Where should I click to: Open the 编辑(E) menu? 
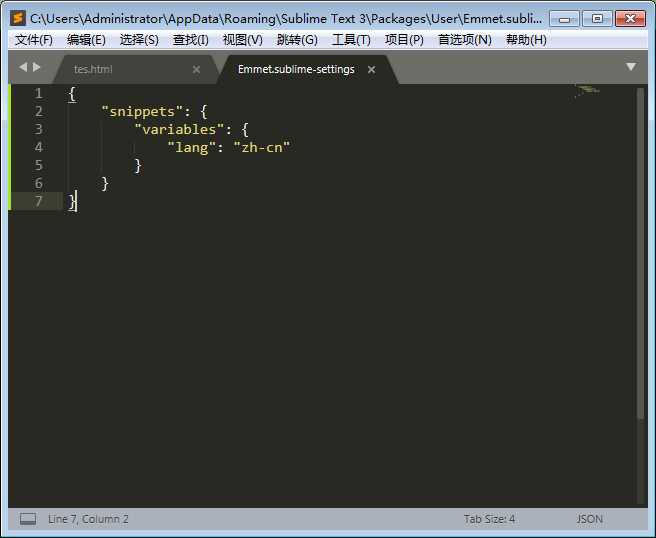click(86, 40)
